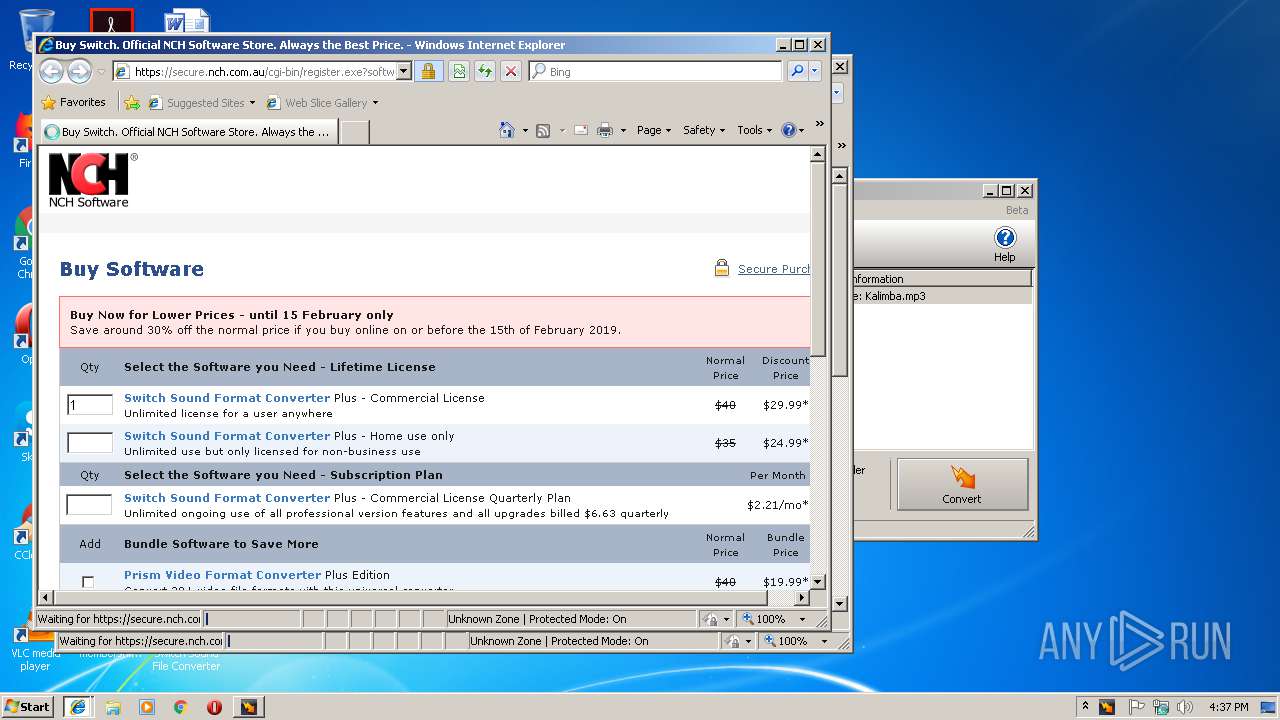Open Windows Explorer from taskbar
The image size is (1280, 720).
pyautogui.click(x=113, y=707)
